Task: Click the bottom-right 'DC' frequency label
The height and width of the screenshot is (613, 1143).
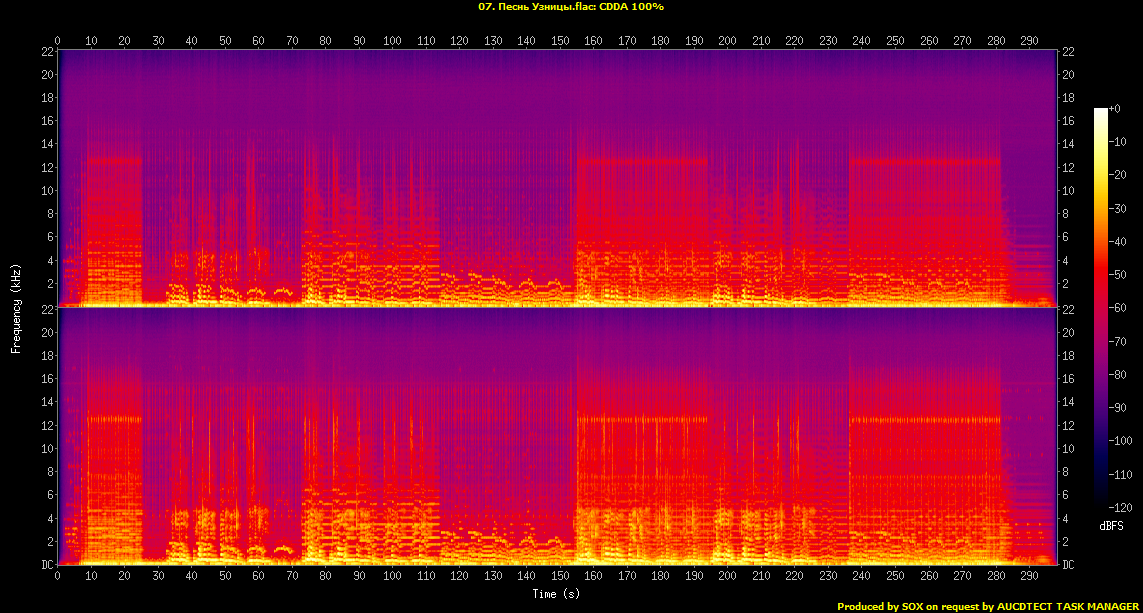Action: click(1069, 565)
